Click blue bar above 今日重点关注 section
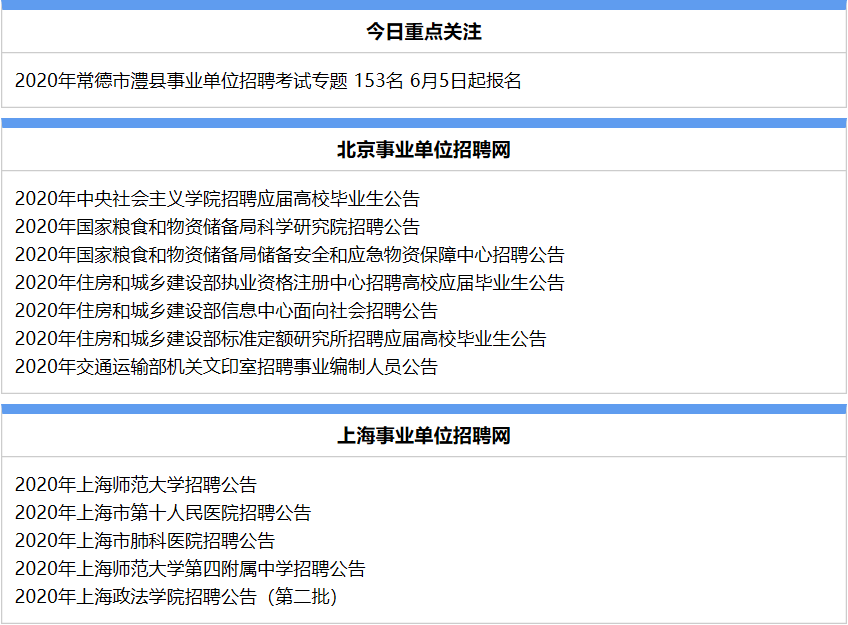The height and width of the screenshot is (625, 848). (x=423, y=5)
